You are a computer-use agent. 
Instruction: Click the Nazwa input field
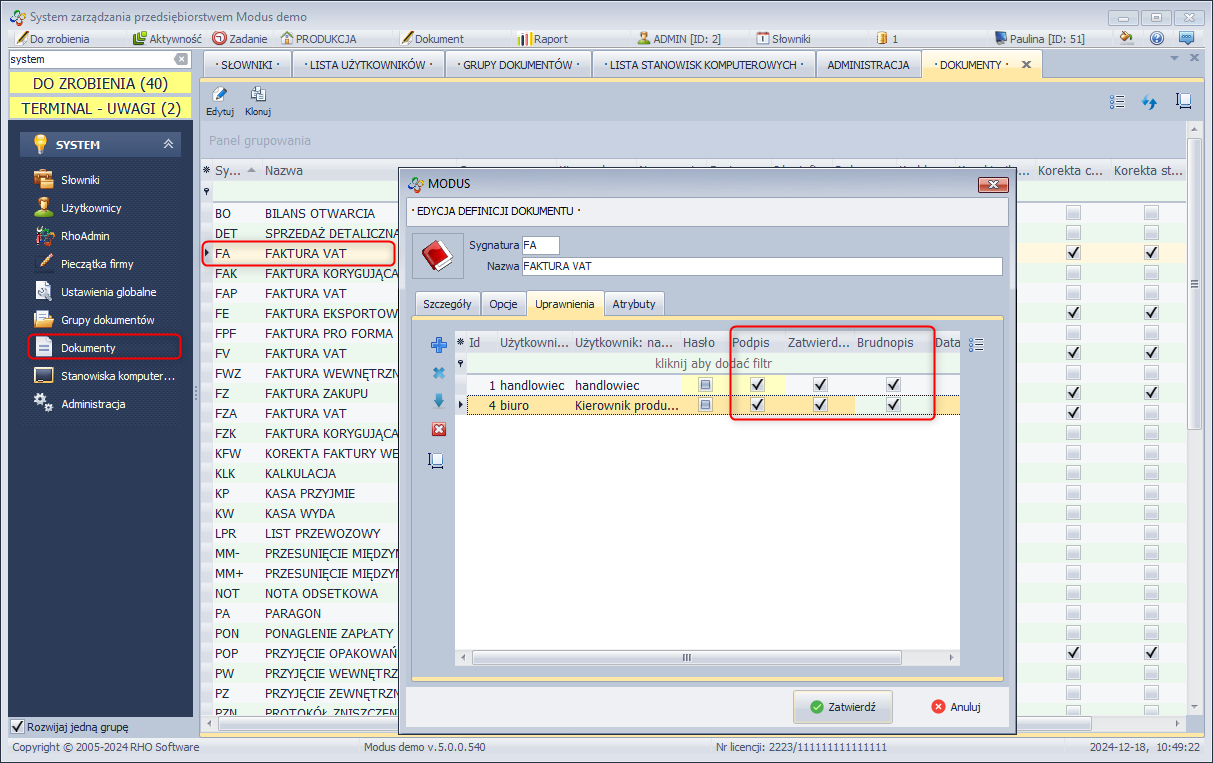point(761,266)
